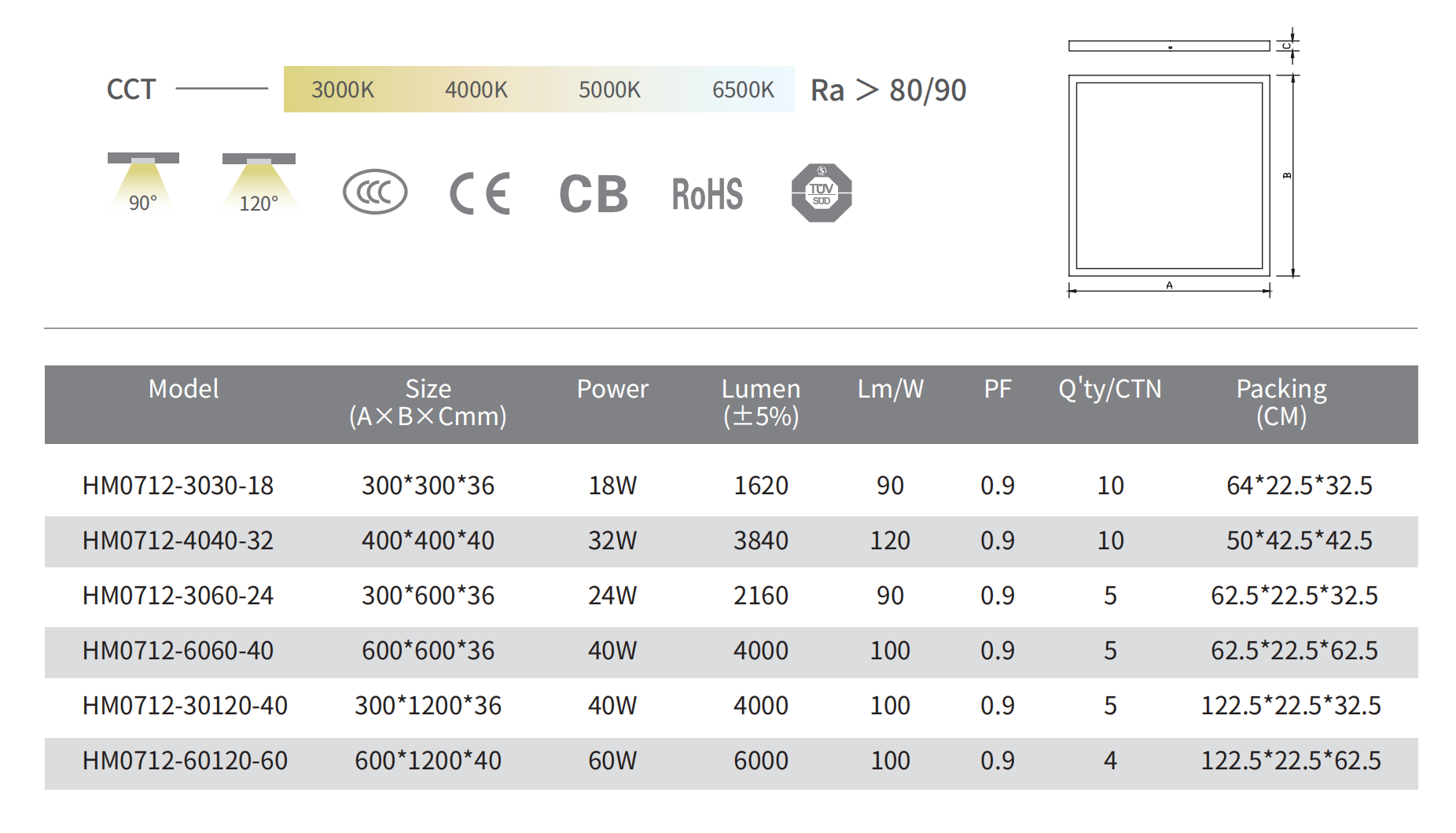Image resolution: width=1456 pixels, height=833 pixels.
Task: Click the 6000 lumen value
Action: tap(761, 761)
